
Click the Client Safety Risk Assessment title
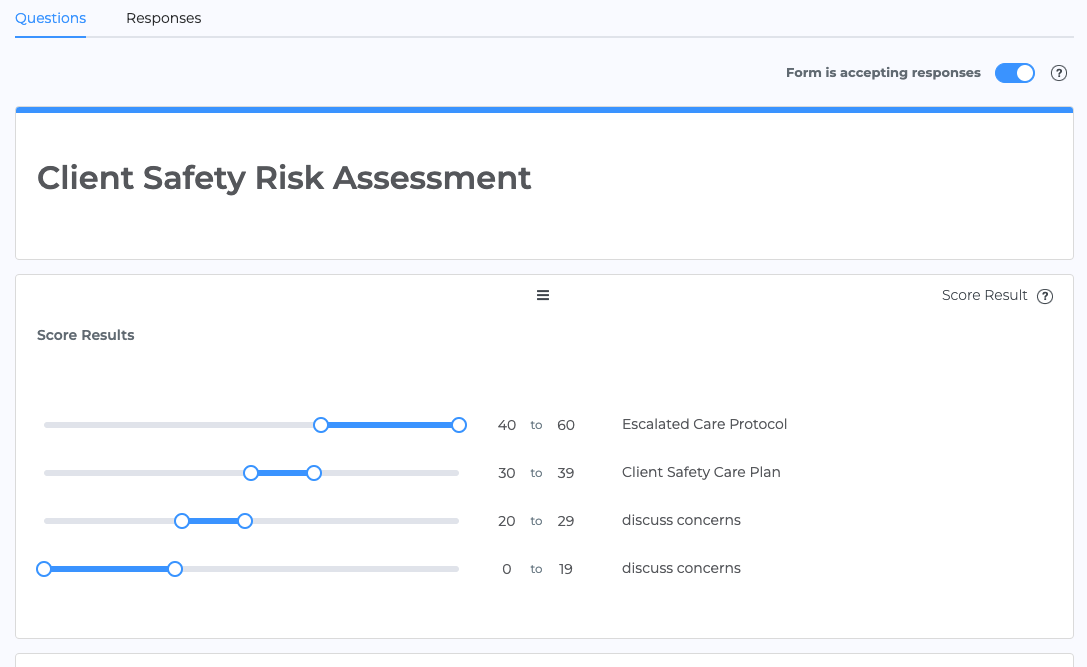[x=284, y=178]
